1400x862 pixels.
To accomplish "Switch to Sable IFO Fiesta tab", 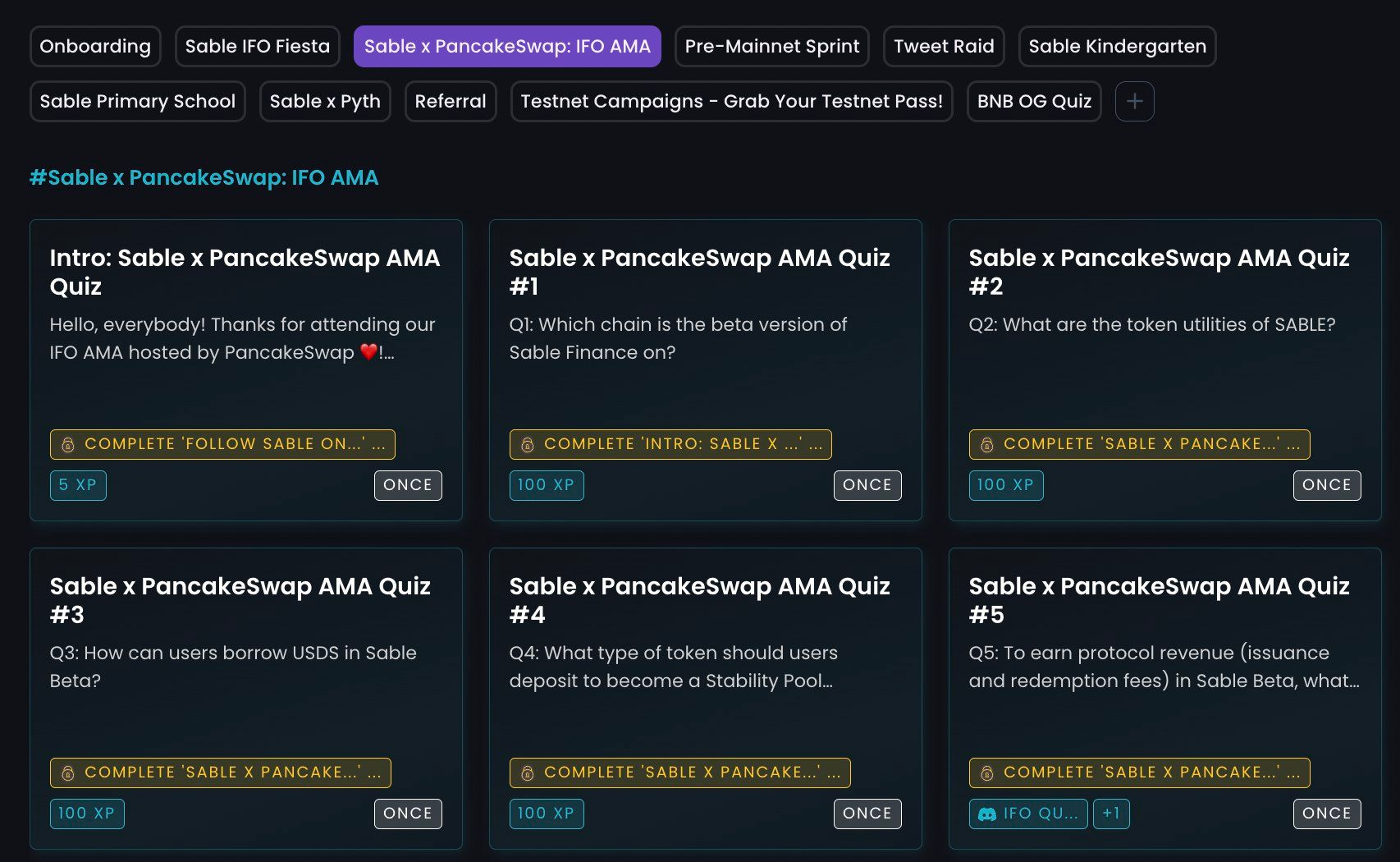I will tap(257, 47).
